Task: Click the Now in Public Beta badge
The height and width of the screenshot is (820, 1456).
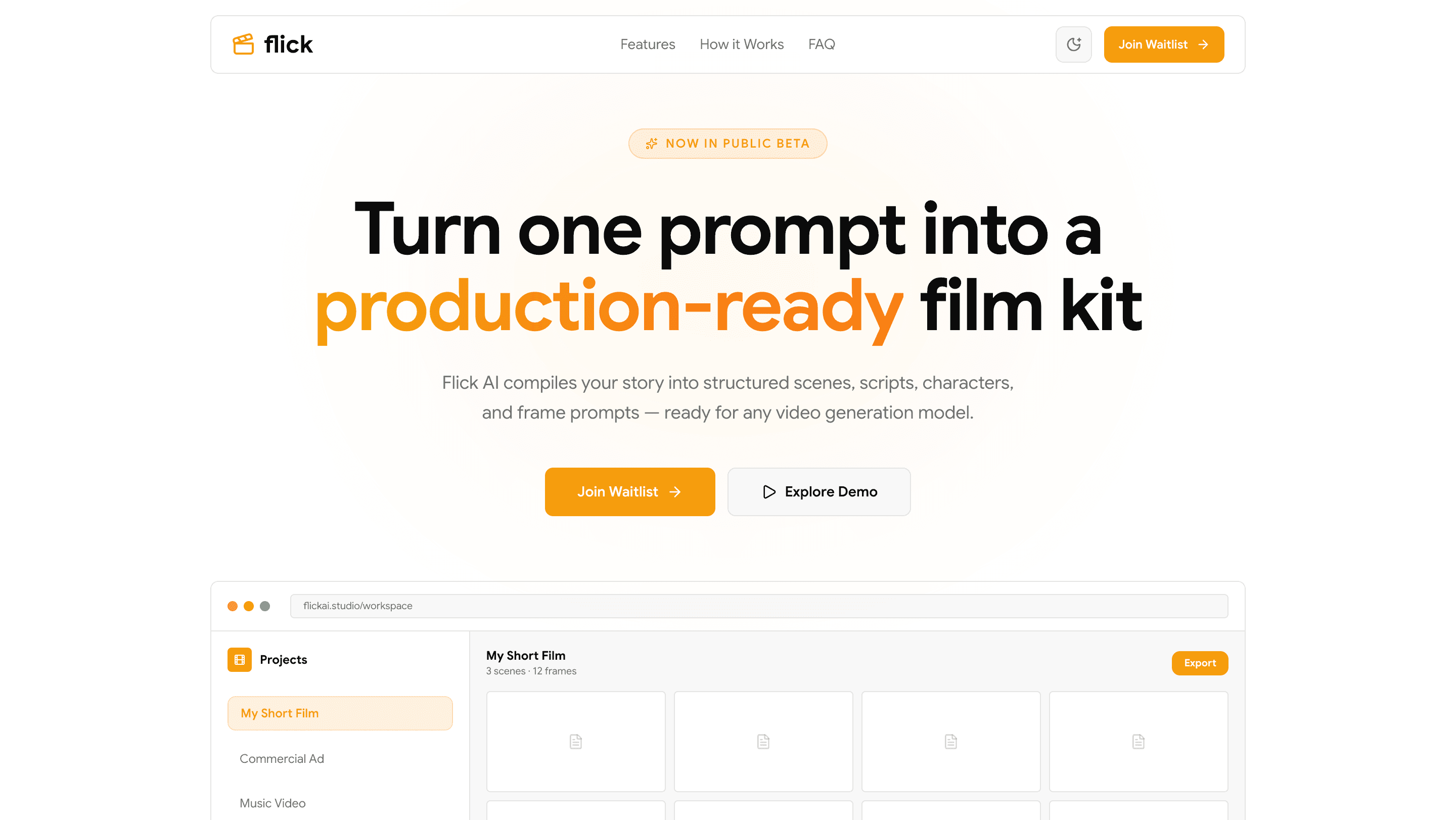Action: [727, 144]
